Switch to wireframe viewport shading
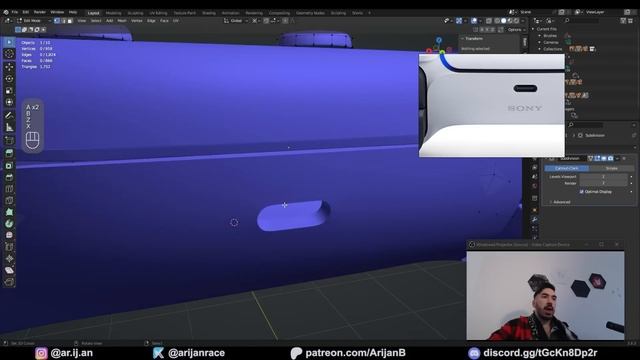640x360 pixels. (497, 20)
